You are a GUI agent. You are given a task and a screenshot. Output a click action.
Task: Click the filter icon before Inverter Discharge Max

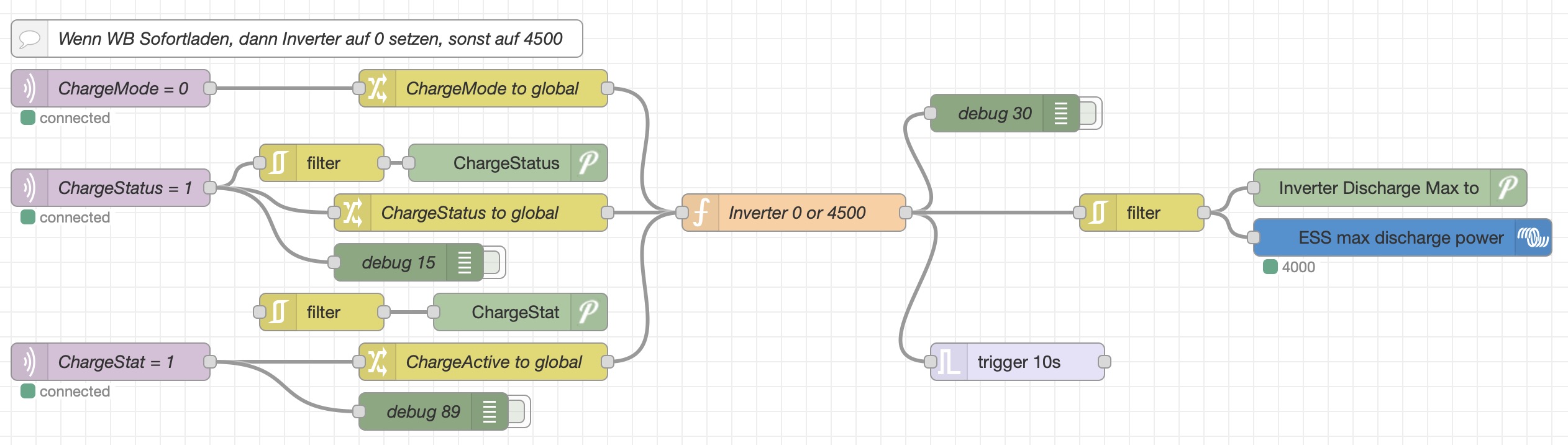(x=1098, y=213)
